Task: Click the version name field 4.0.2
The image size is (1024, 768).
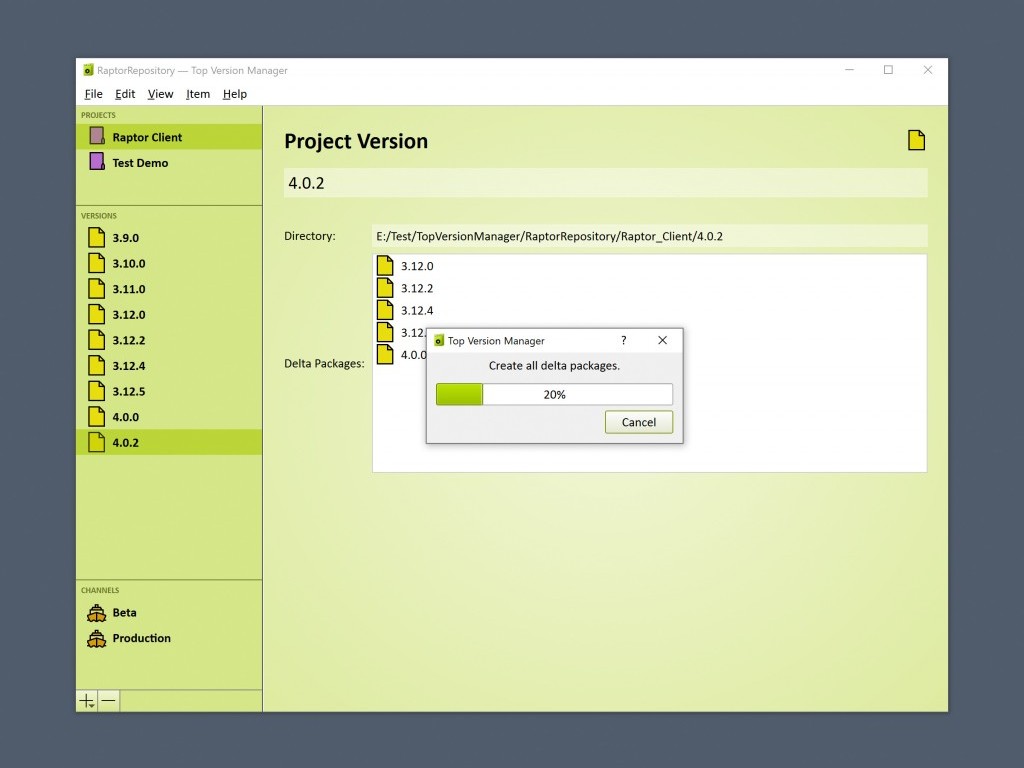Action: point(605,183)
